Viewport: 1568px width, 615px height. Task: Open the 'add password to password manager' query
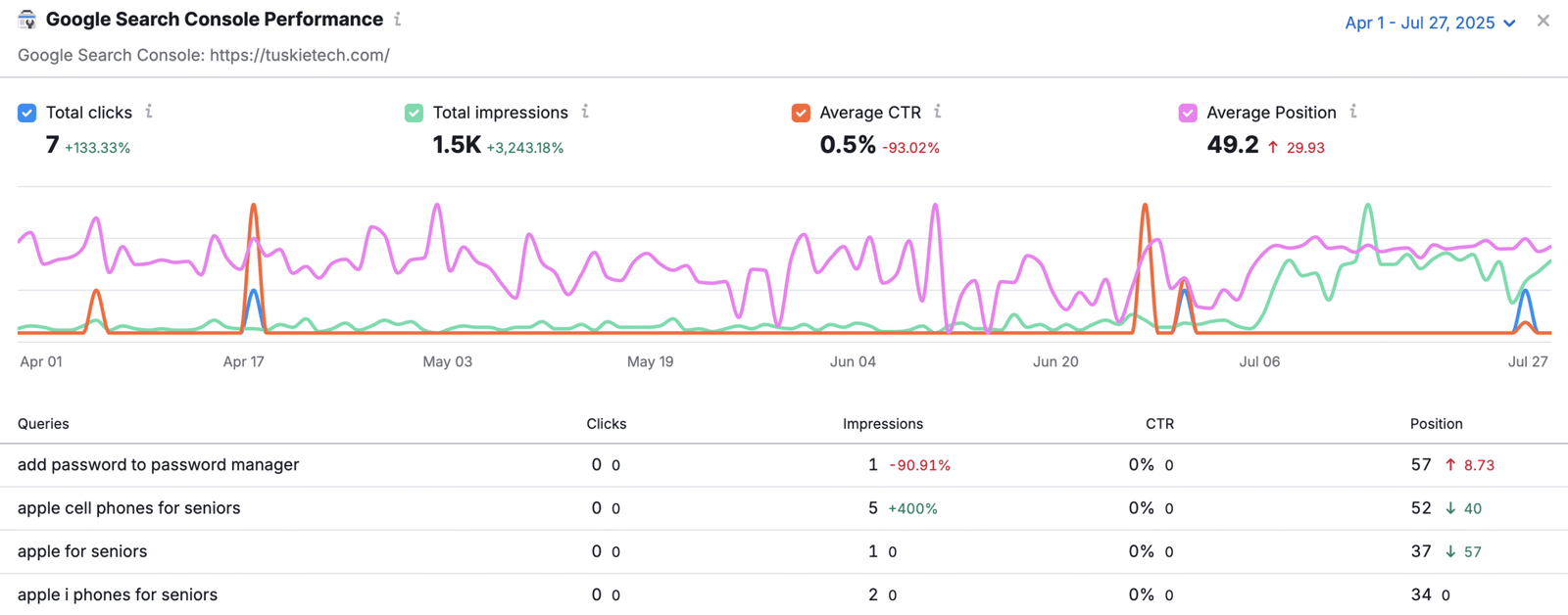click(x=158, y=465)
